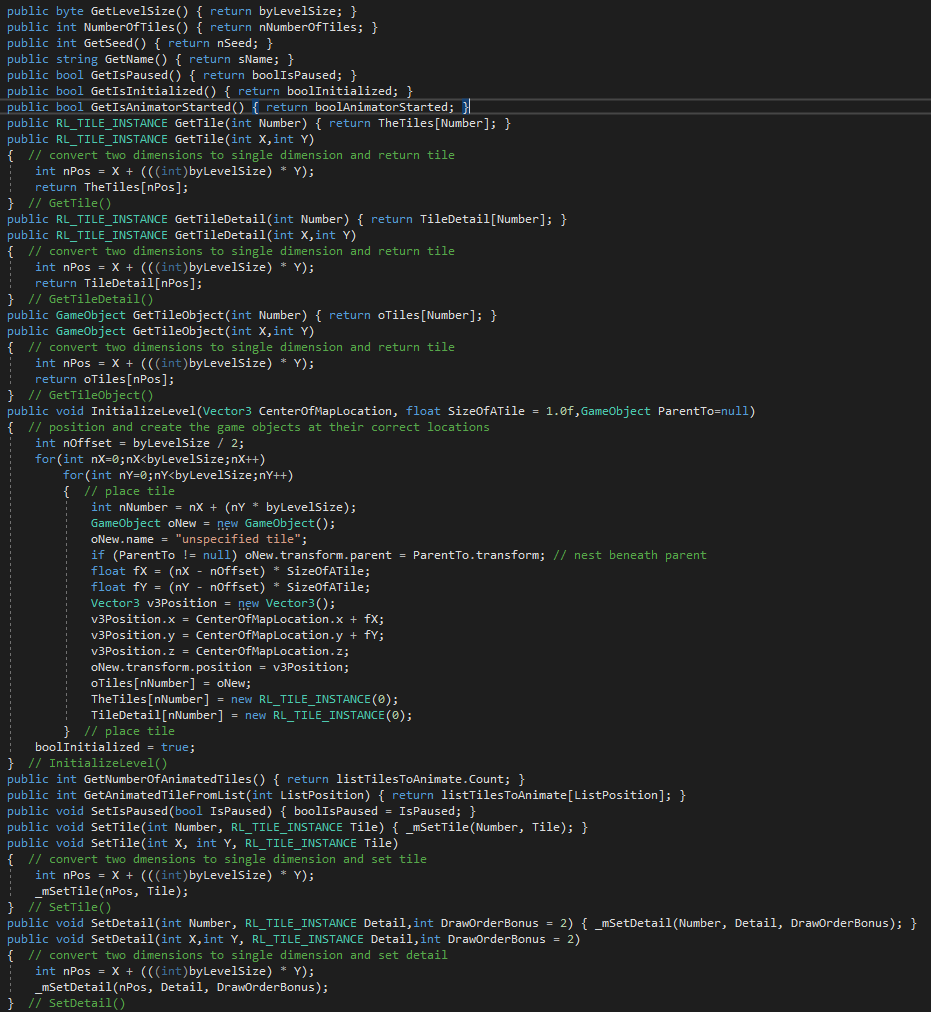Click the "nest beneath parent" comment

tap(629, 555)
